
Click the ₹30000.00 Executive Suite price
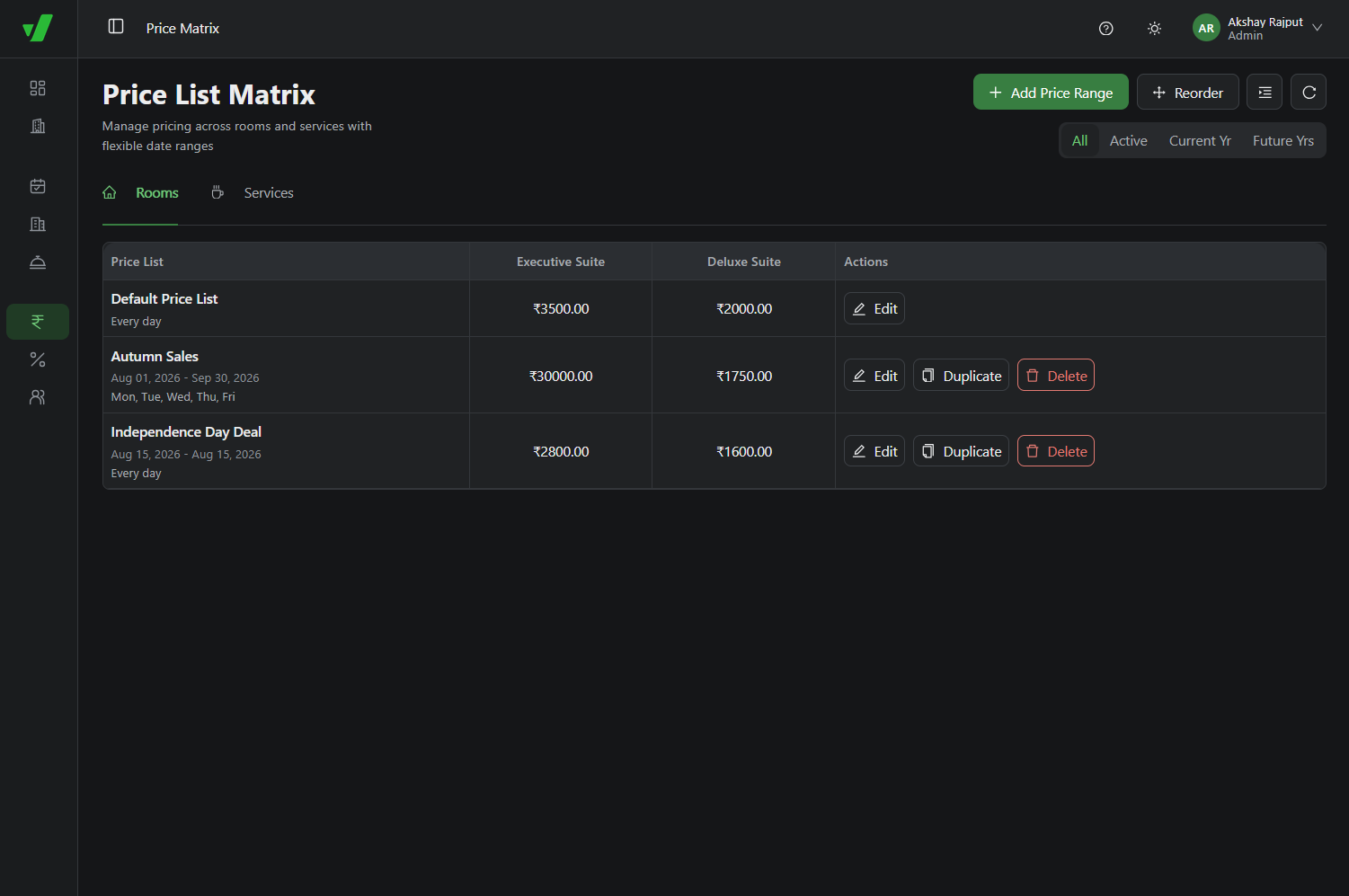561,377
